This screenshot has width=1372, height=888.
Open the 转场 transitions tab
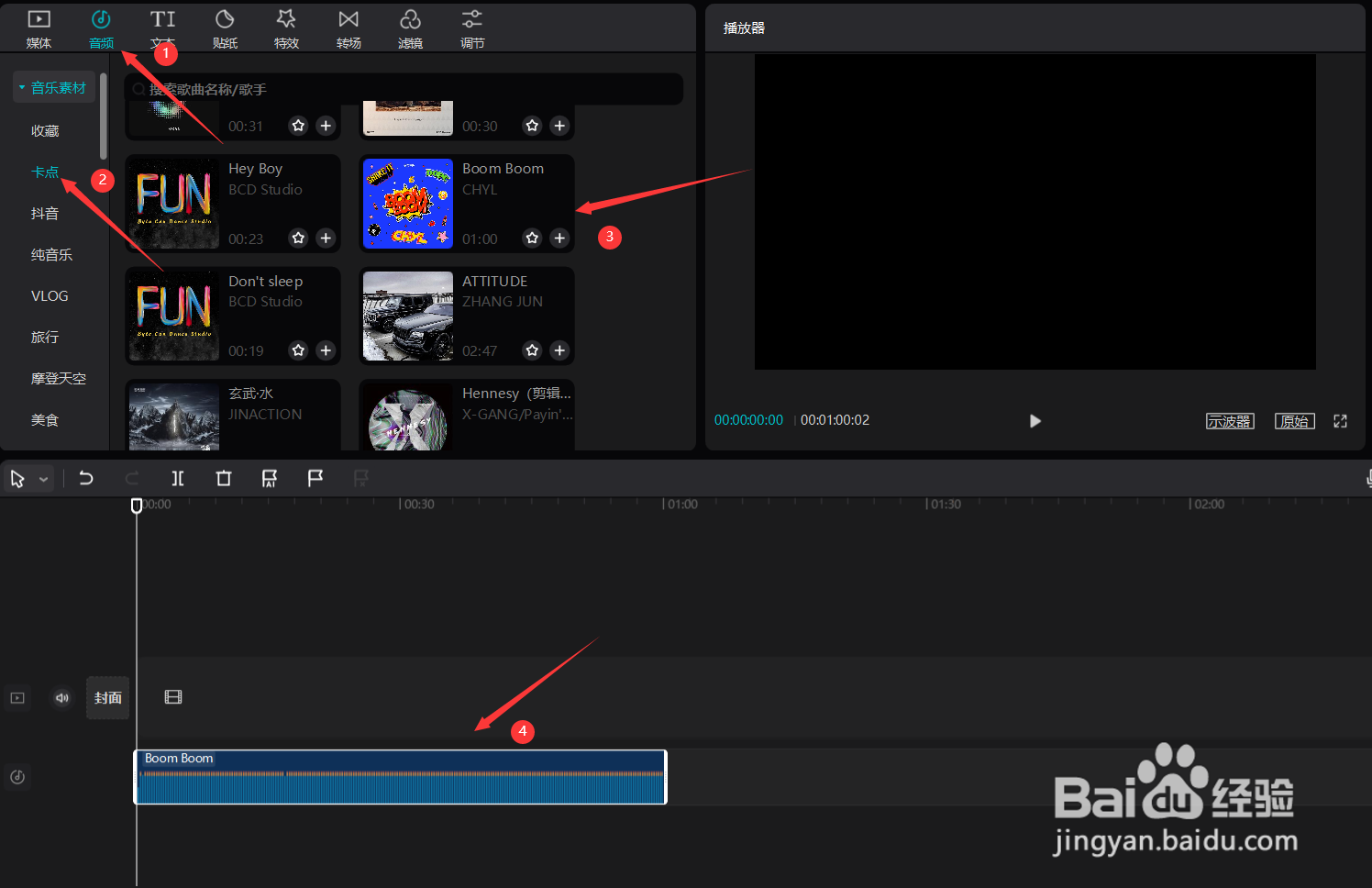(349, 28)
